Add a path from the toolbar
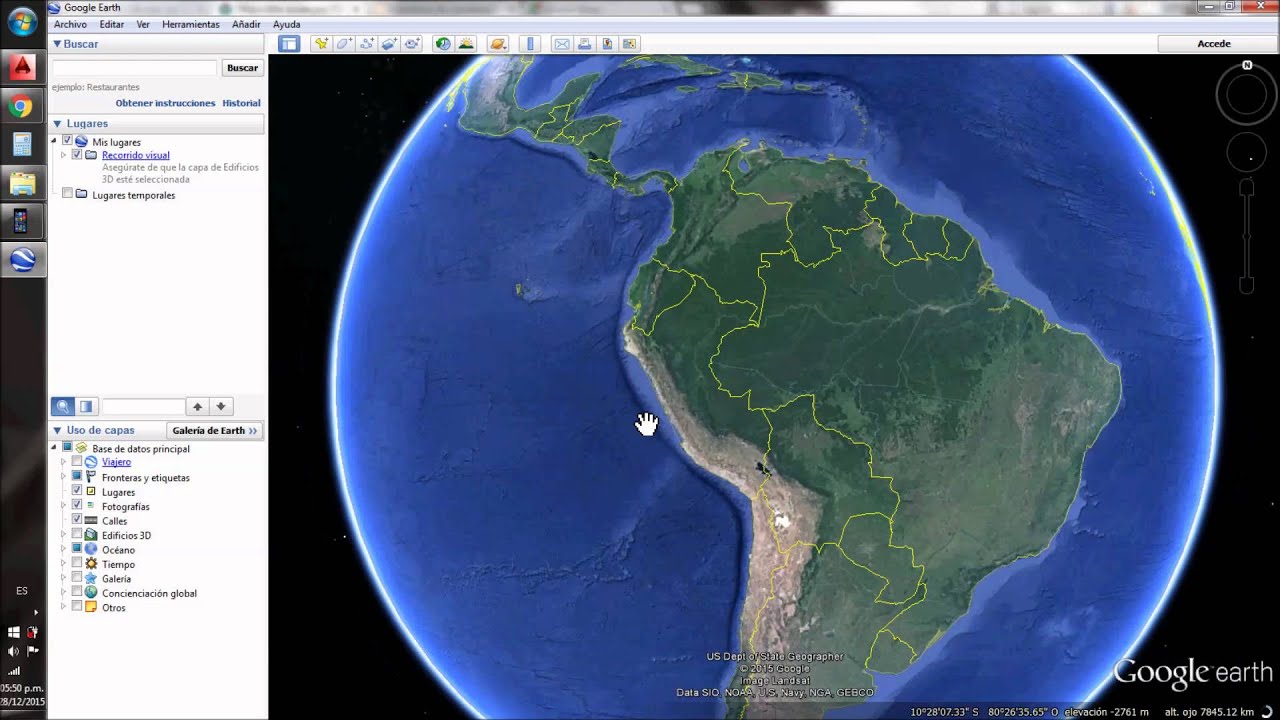The width and height of the screenshot is (1280, 720). [x=367, y=44]
